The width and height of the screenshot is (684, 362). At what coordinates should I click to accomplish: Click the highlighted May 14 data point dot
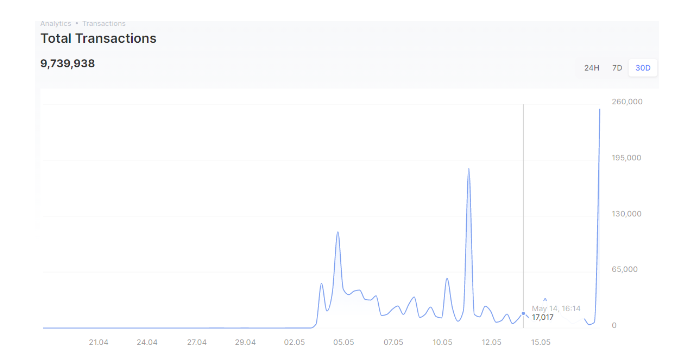tap(523, 314)
